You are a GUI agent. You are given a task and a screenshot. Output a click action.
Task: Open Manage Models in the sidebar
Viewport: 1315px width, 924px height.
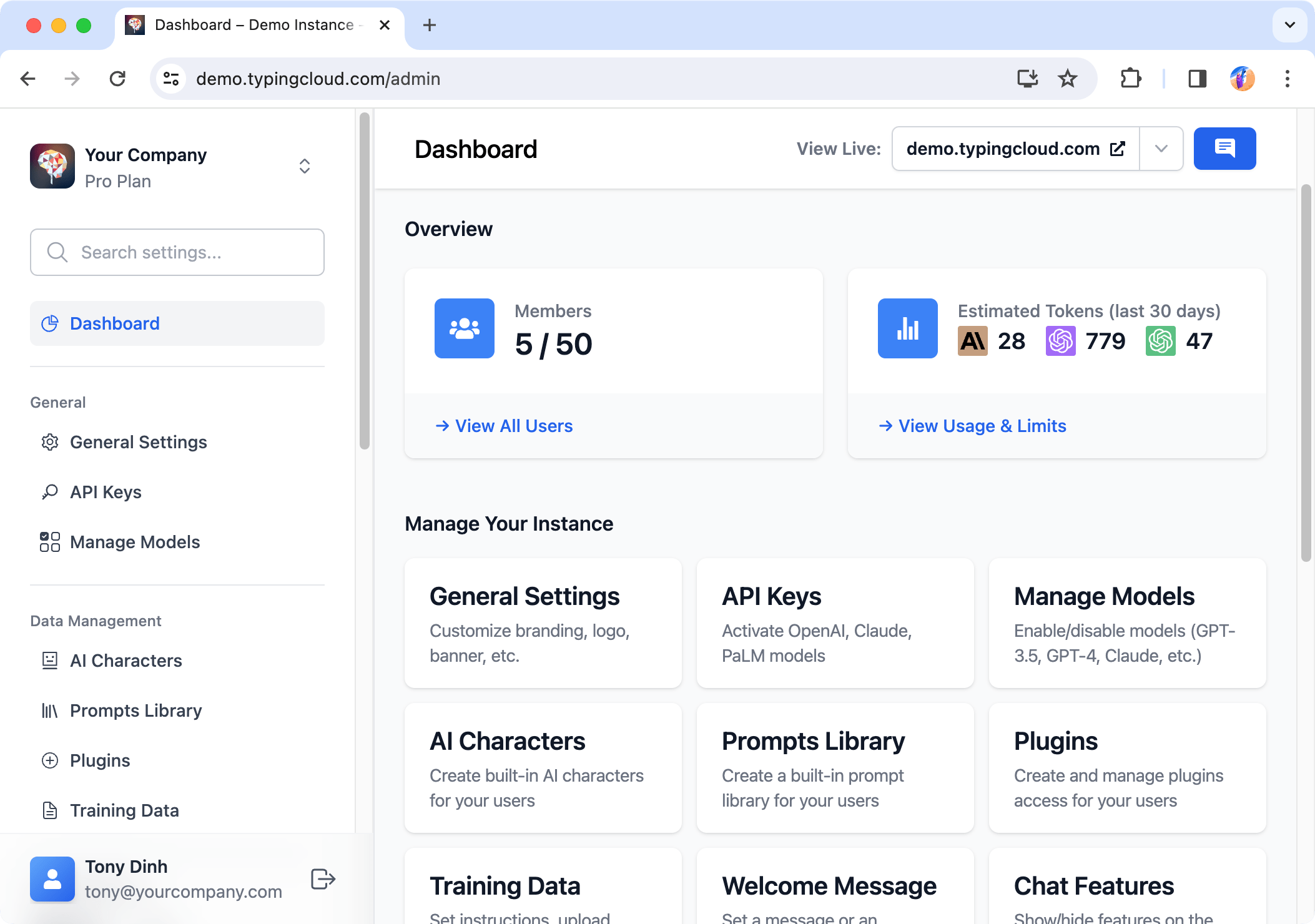tap(135, 542)
